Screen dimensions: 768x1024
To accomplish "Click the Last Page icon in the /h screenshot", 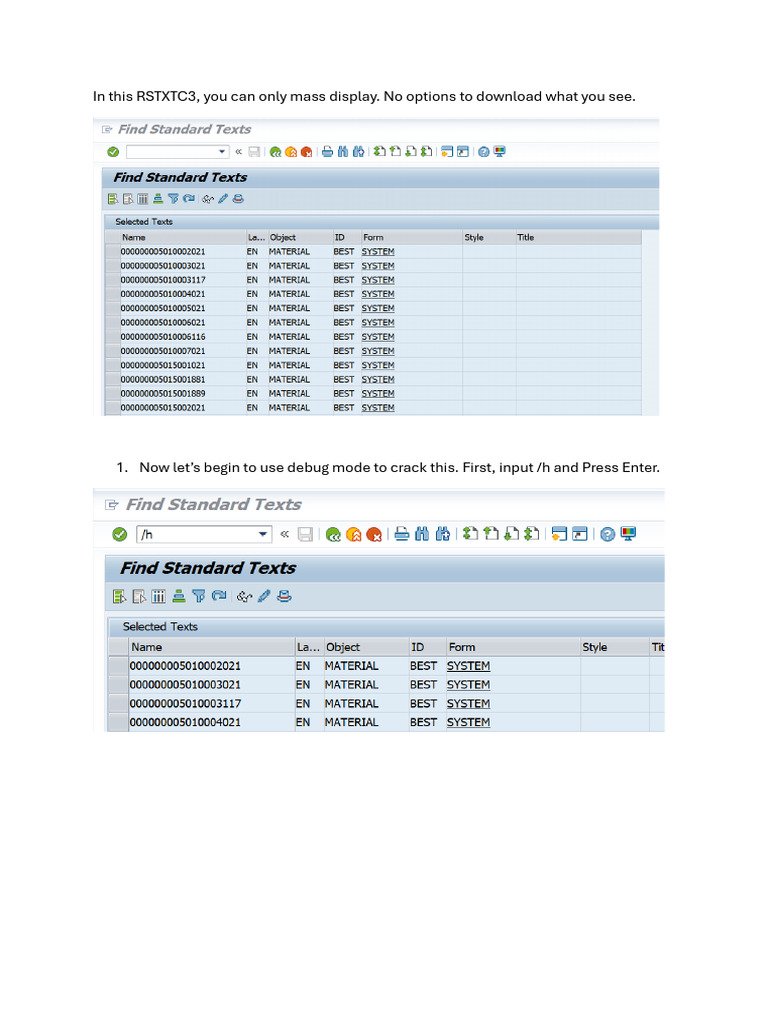I will [x=532, y=534].
